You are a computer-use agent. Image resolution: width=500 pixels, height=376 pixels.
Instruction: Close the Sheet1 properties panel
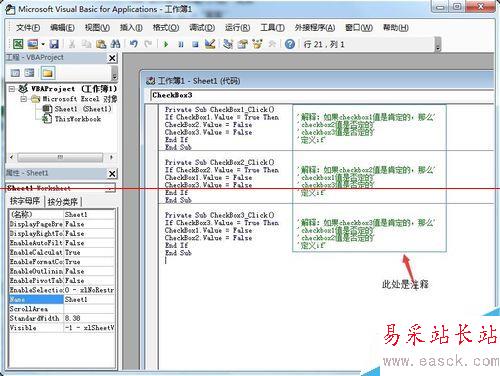tap(112, 174)
